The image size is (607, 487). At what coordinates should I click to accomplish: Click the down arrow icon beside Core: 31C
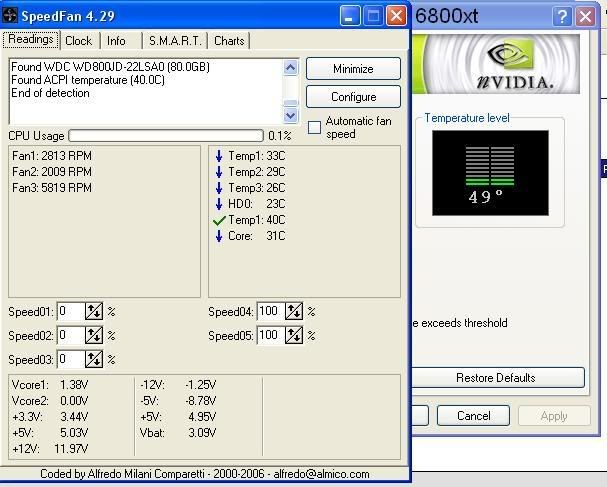(219, 236)
